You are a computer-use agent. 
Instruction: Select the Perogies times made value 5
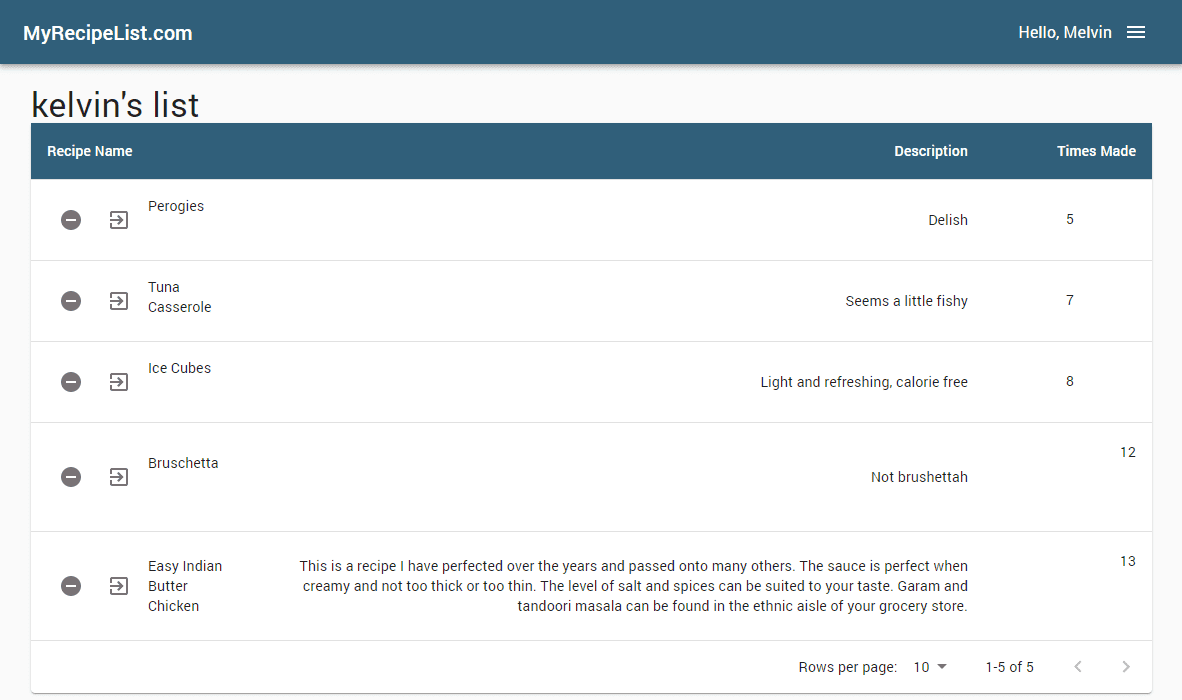click(1070, 219)
